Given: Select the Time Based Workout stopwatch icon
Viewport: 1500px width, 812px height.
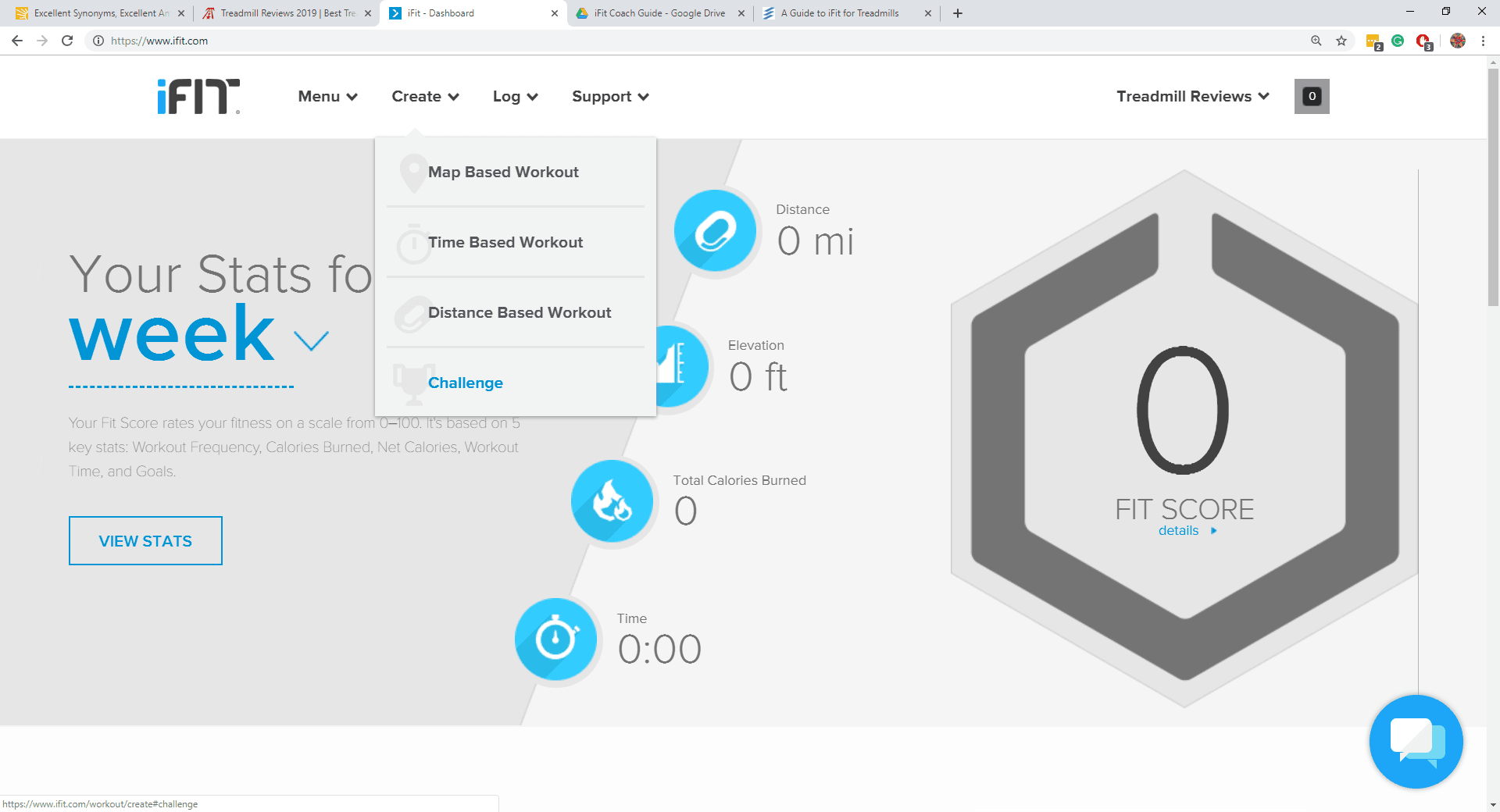Looking at the screenshot, I should (x=413, y=242).
